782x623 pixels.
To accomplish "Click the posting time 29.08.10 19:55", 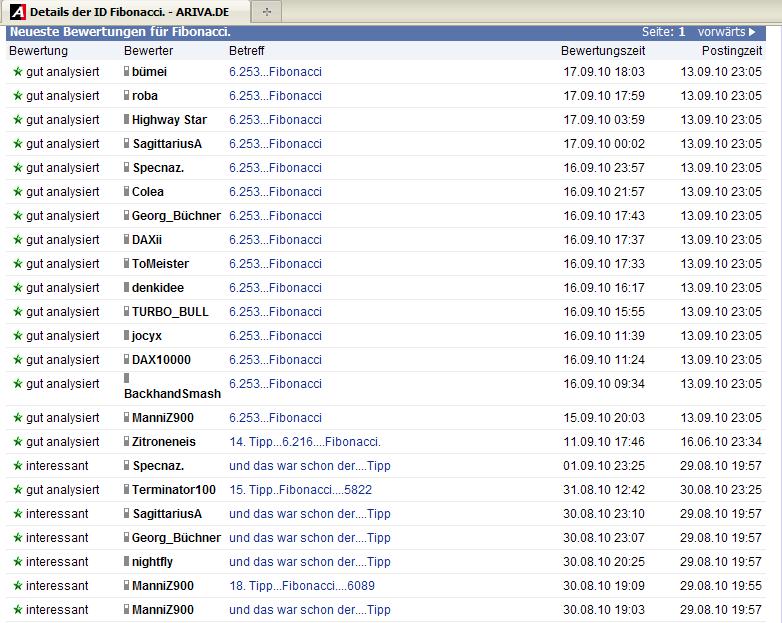I will (721, 586).
